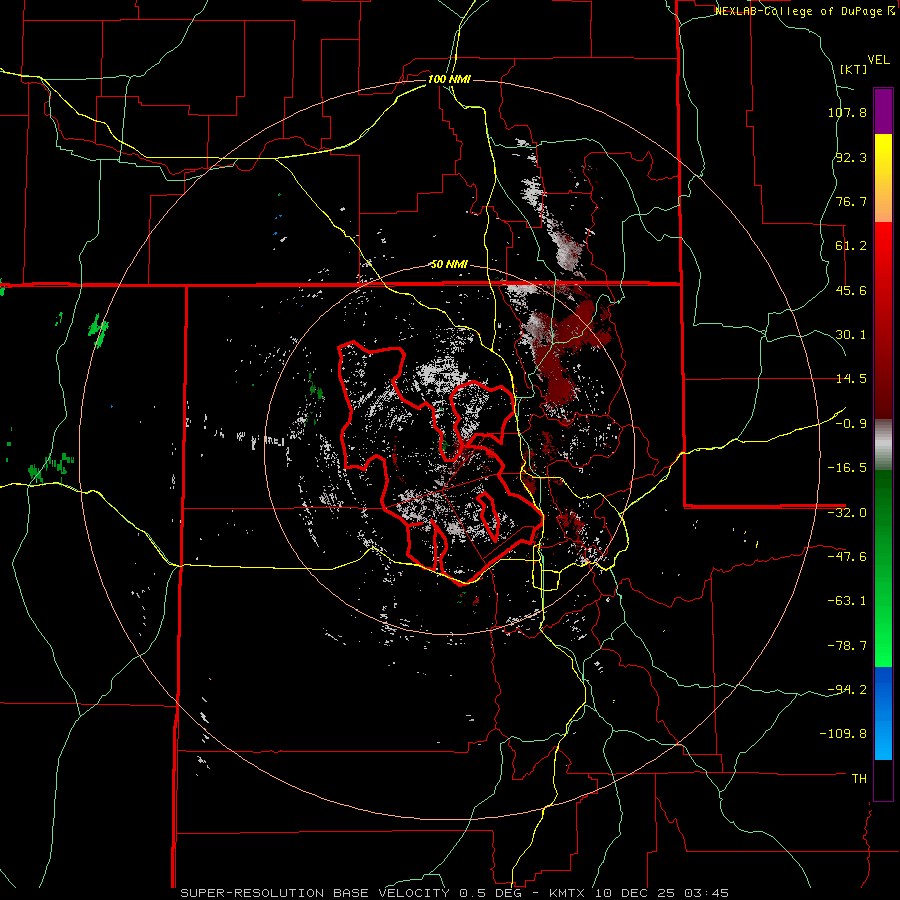
Task: Click the 50 NMI range ring label
Action: pyautogui.click(x=449, y=265)
